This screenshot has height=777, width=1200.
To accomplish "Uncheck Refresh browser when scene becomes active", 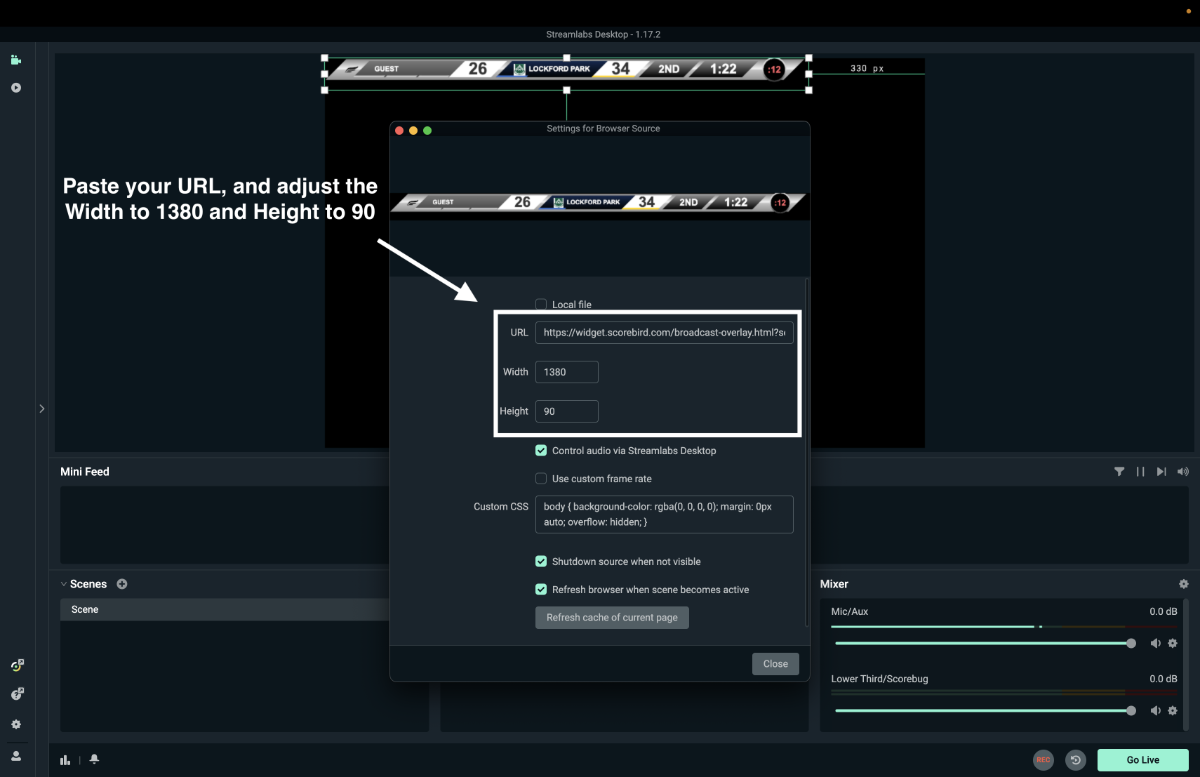I will 541,590.
